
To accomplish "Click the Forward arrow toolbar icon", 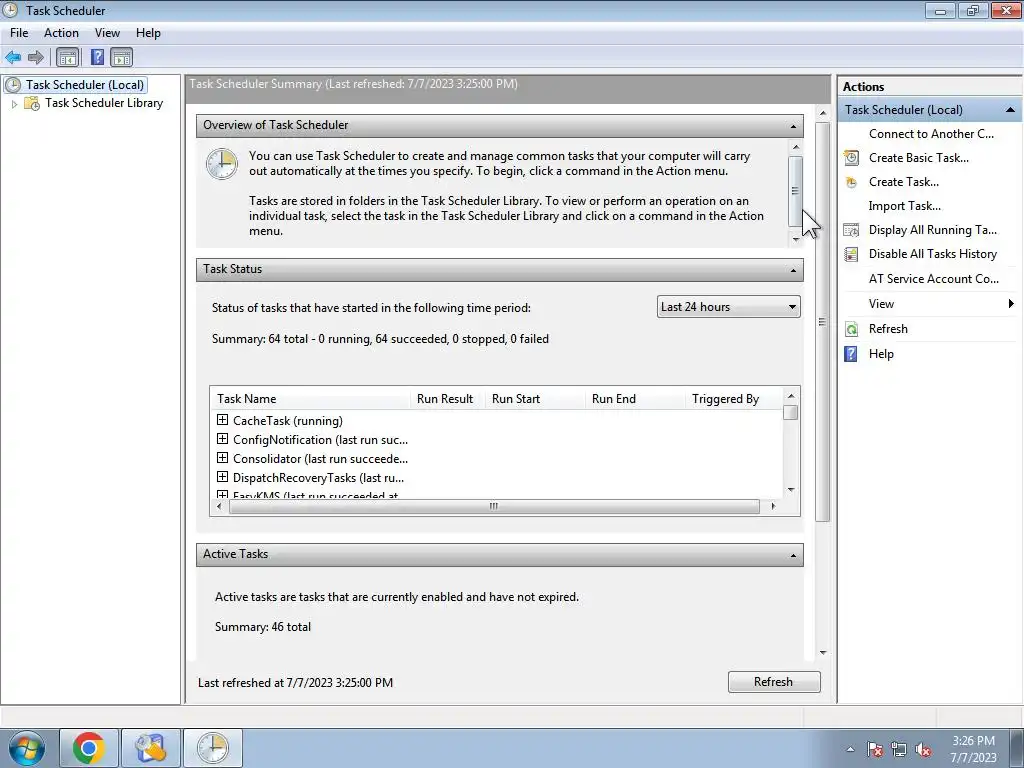I will point(36,57).
